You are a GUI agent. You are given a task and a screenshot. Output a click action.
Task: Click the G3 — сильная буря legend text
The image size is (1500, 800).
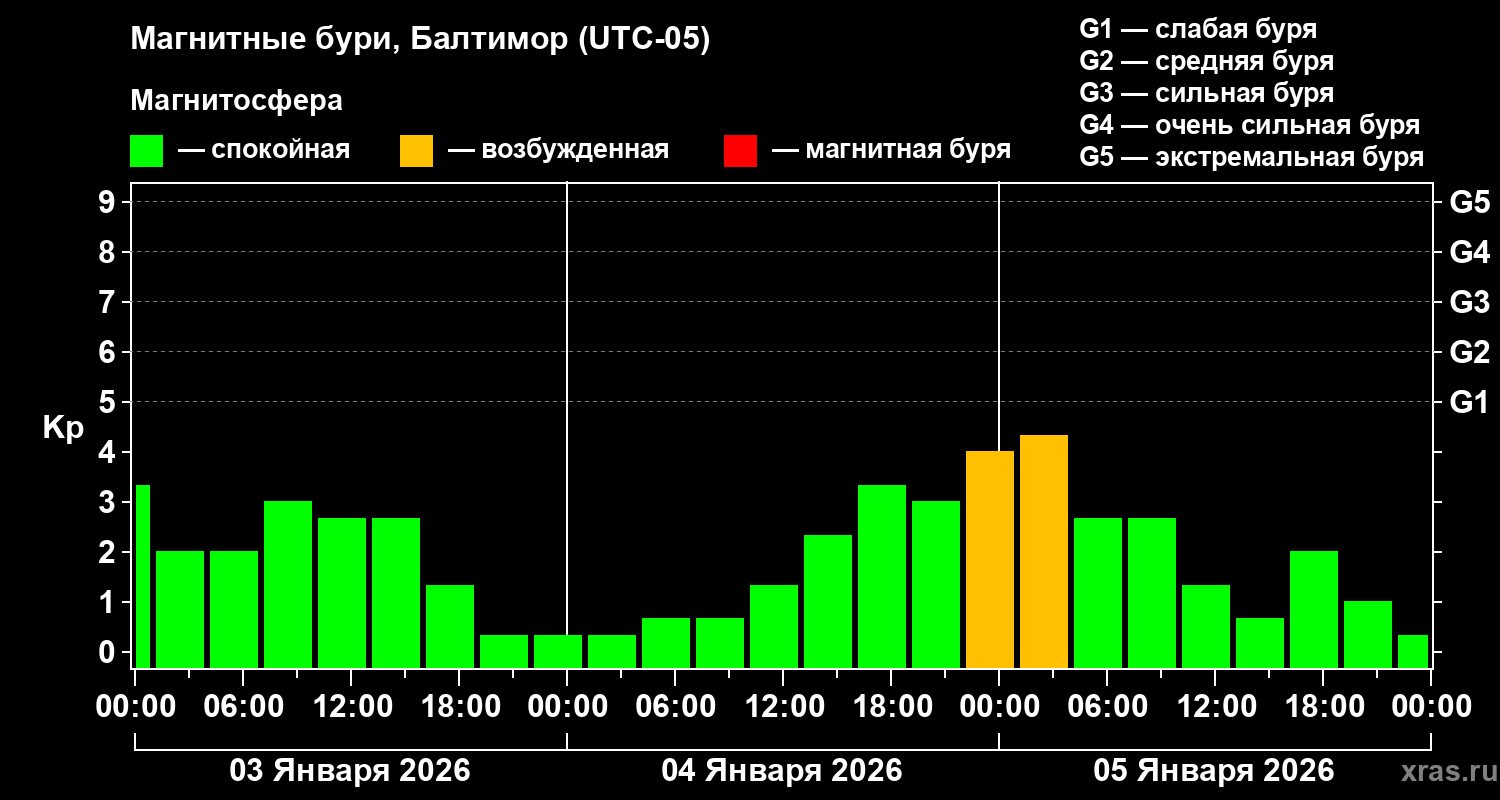click(1207, 93)
